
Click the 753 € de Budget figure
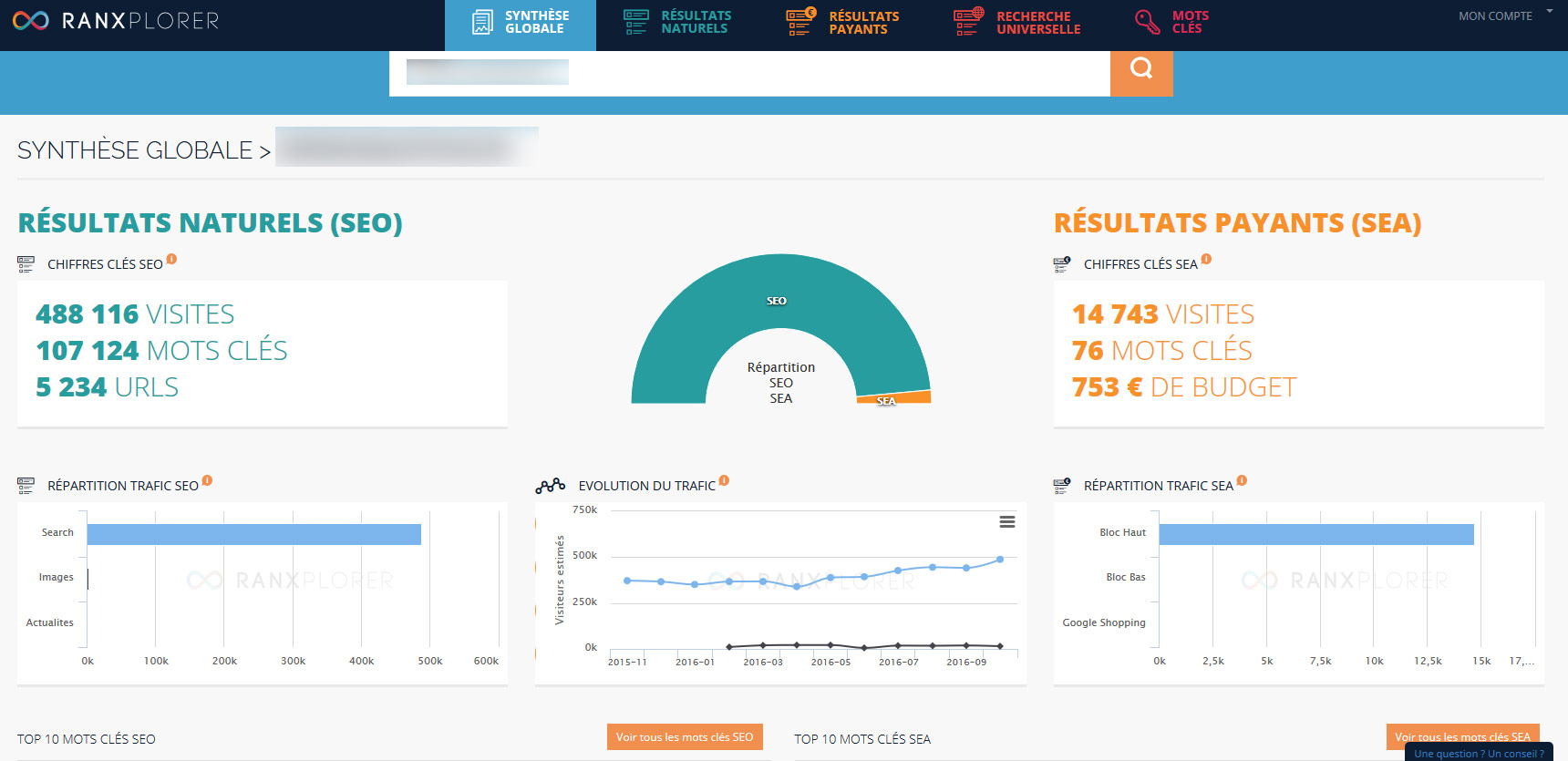(x=1184, y=387)
